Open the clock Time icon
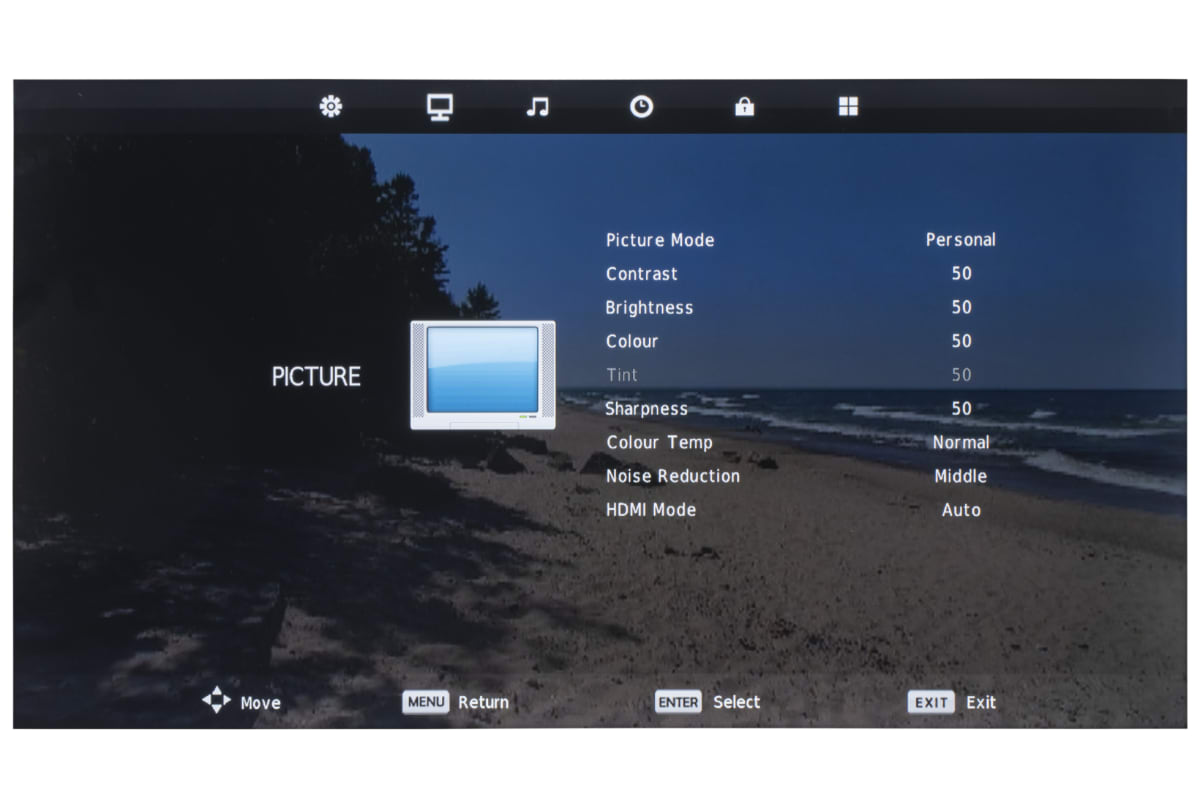This screenshot has width=1200, height=808. tap(641, 107)
